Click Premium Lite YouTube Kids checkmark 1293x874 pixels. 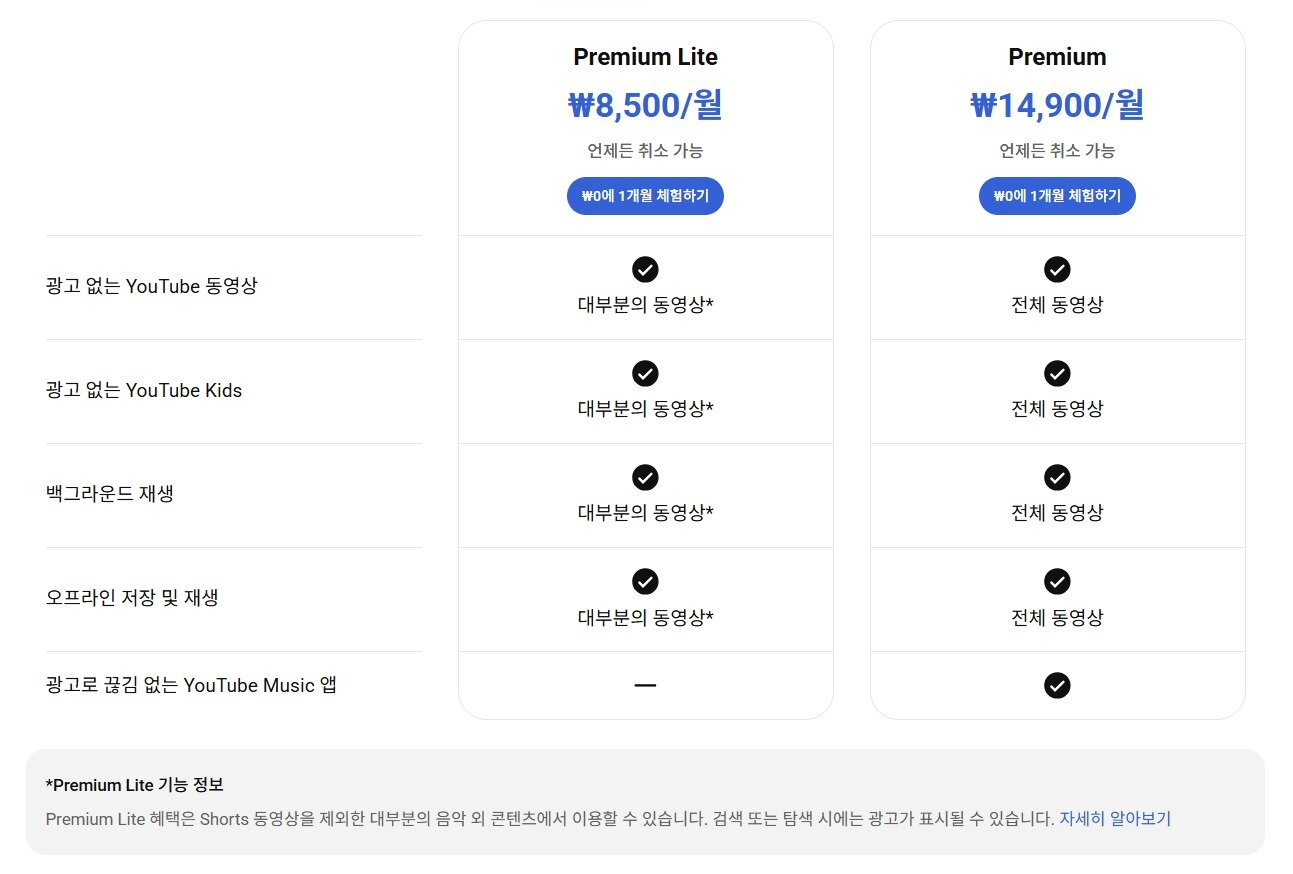pos(645,373)
